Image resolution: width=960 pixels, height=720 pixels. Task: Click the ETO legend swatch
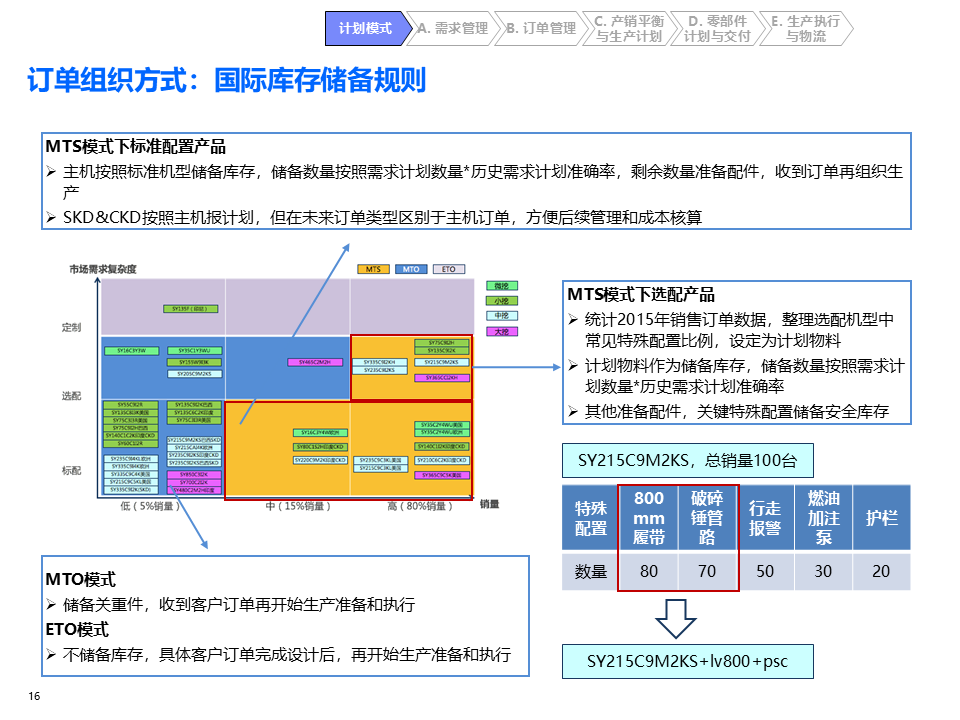[449, 269]
